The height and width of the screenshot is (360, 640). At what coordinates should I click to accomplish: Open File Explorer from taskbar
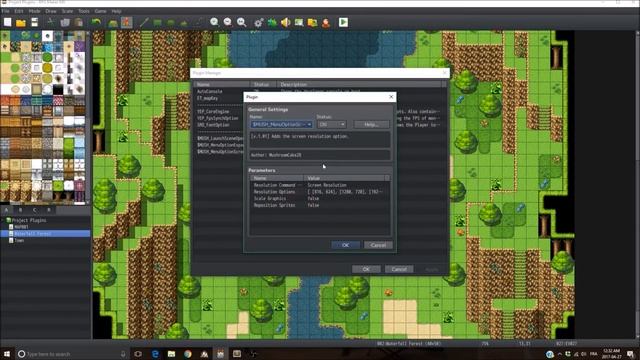[x=171, y=354]
